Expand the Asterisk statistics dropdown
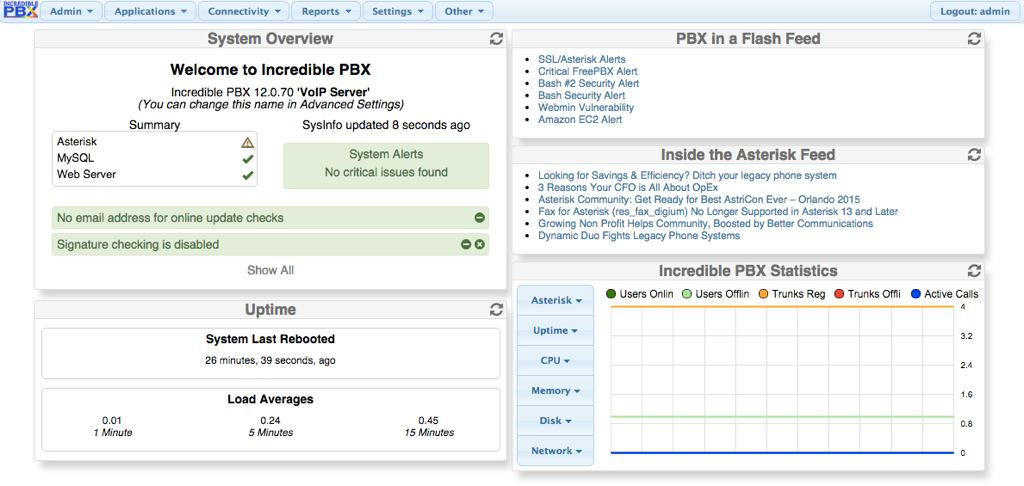 click(556, 300)
